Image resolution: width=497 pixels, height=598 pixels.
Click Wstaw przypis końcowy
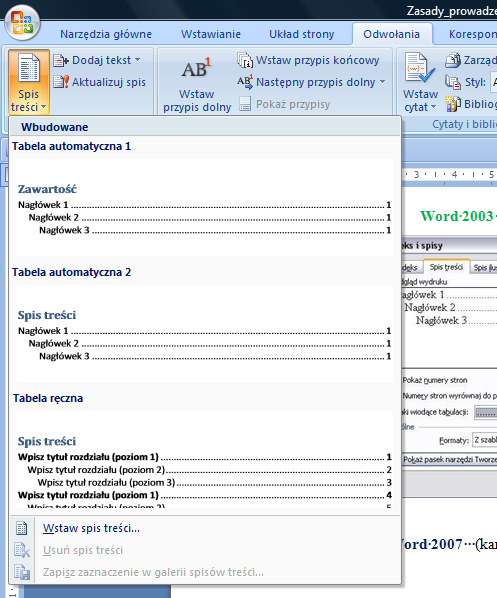pos(309,60)
